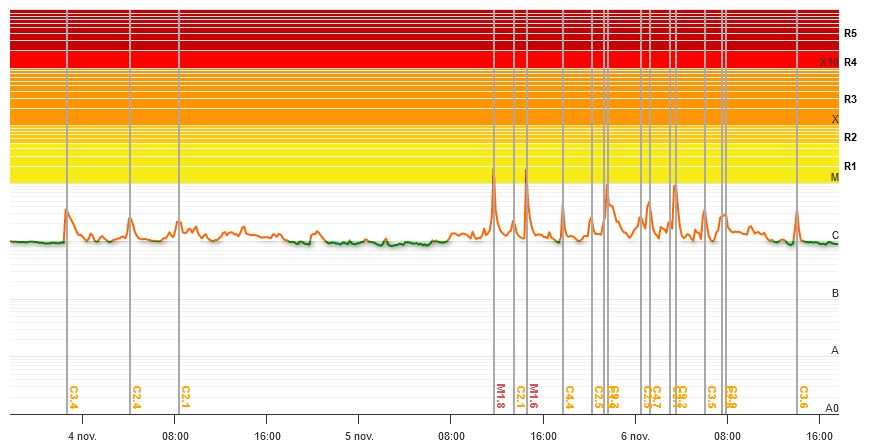The image size is (870, 448).
Task: Click the R2 scale label
Action: 850,137
